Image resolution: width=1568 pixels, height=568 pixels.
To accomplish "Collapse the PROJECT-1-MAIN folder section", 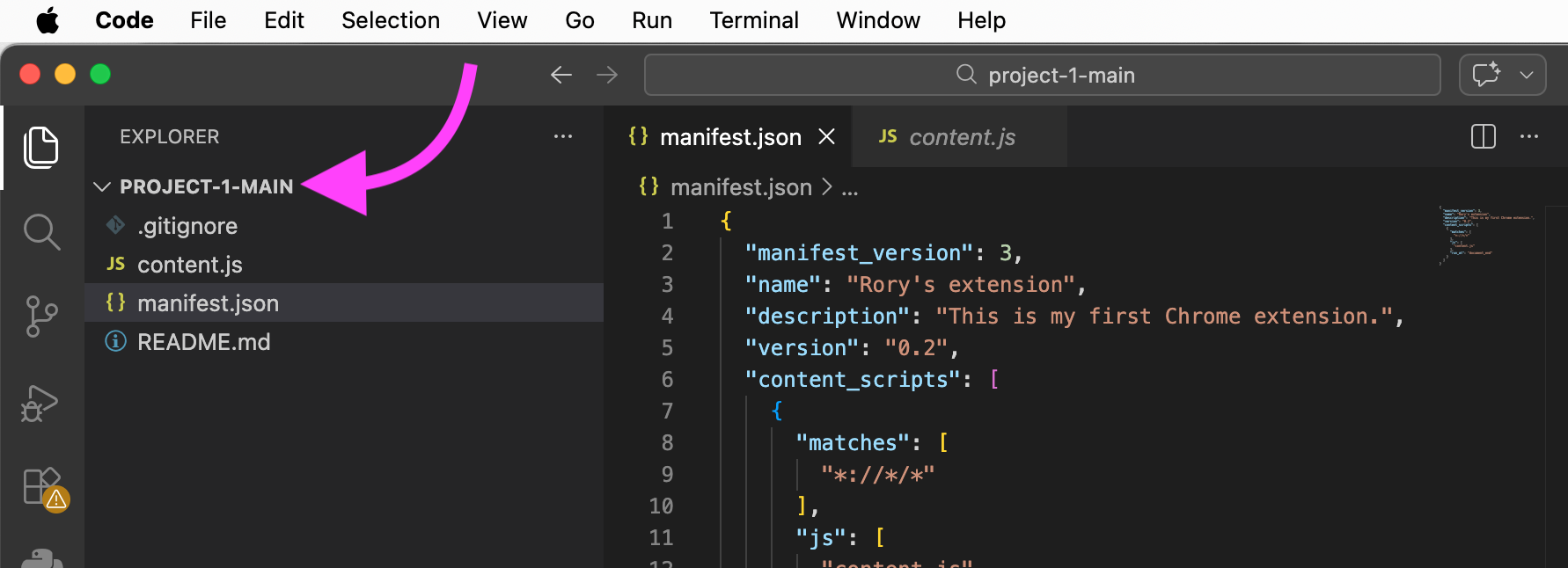I will tap(102, 186).
